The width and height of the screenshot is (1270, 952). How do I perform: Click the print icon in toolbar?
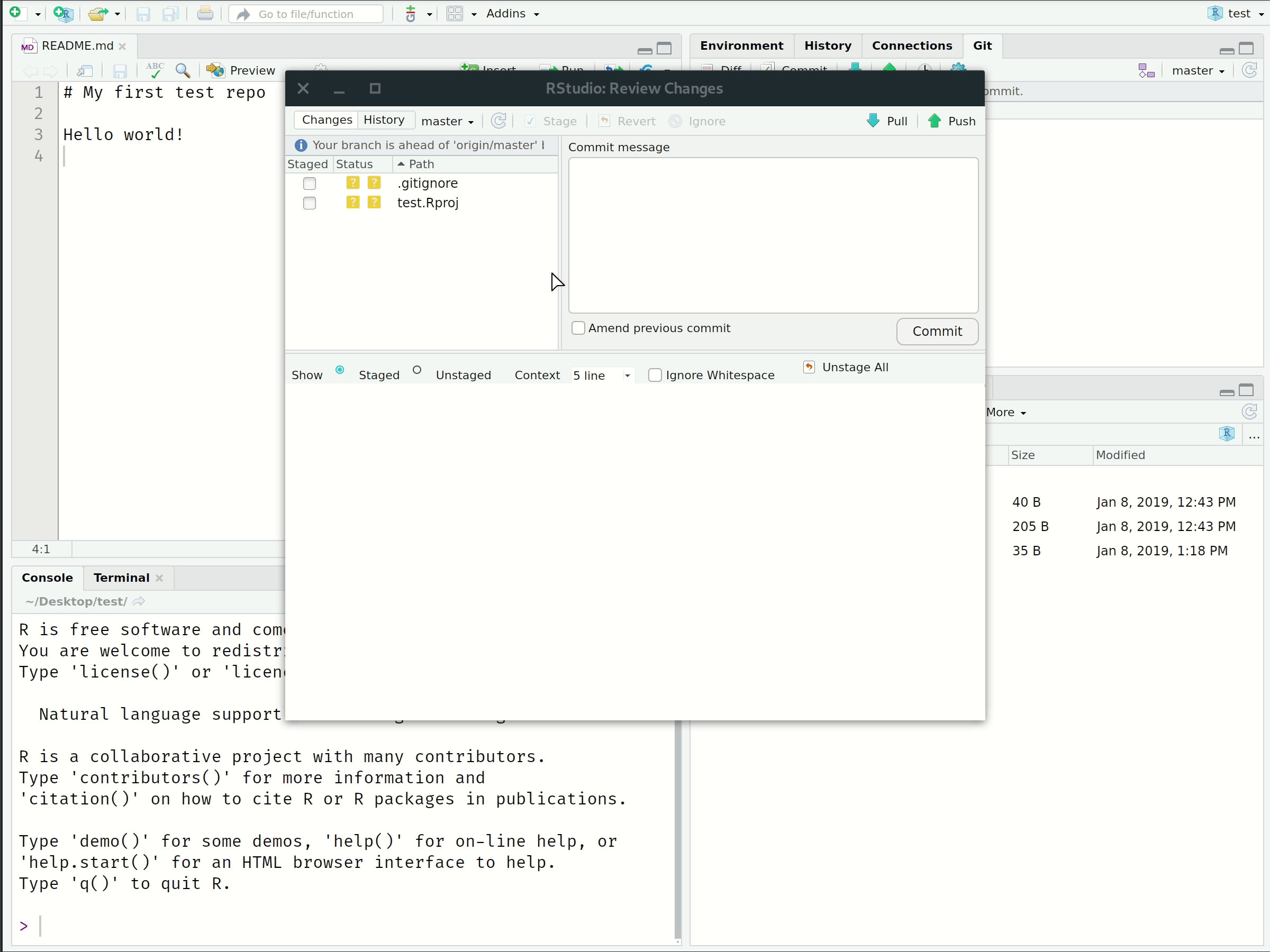tap(204, 13)
